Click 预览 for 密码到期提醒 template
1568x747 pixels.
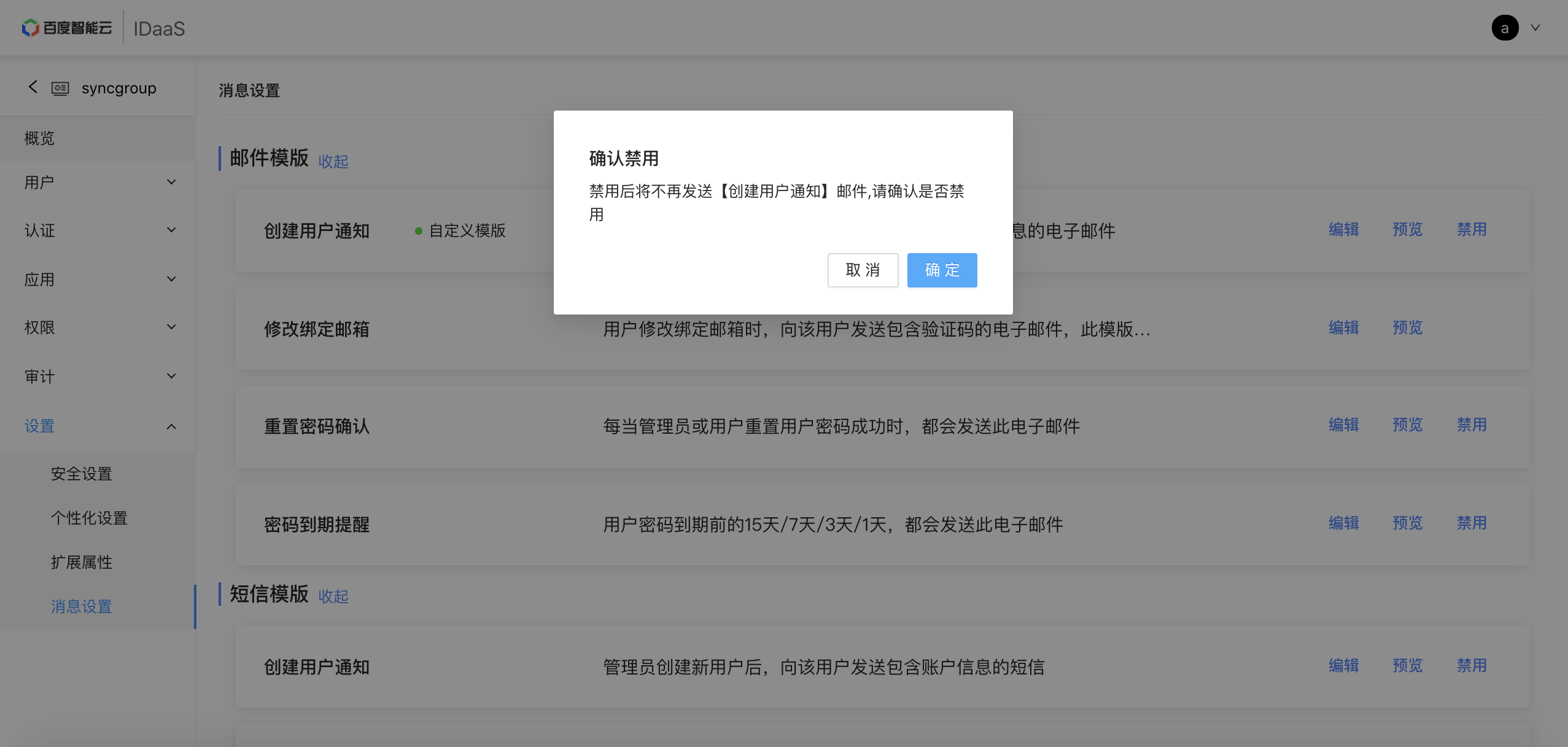pyautogui.click(x=1407, y=523)
